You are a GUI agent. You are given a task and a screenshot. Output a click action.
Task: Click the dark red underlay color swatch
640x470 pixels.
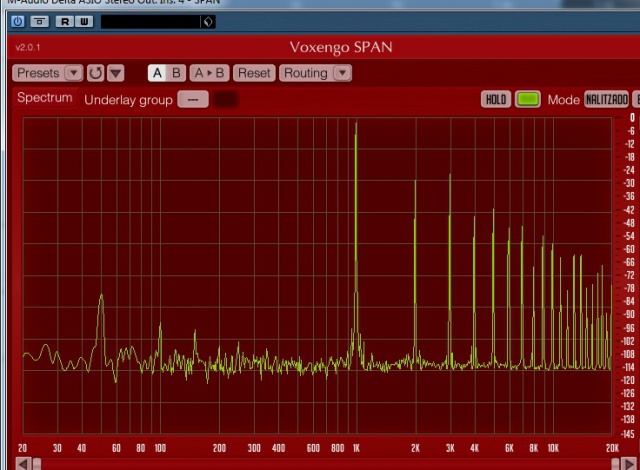[x=225, y=100]
